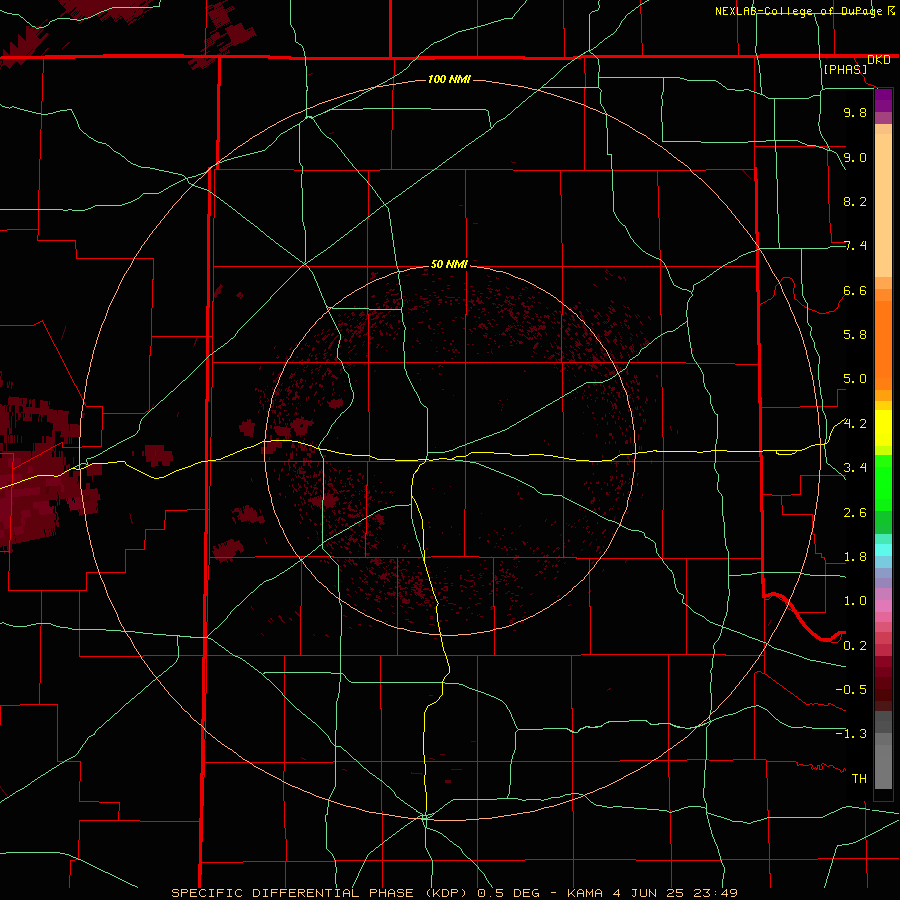This screenshot has width=900, height=900.
Task: Click the "100 NMI" range ring label
Action: 449,79
